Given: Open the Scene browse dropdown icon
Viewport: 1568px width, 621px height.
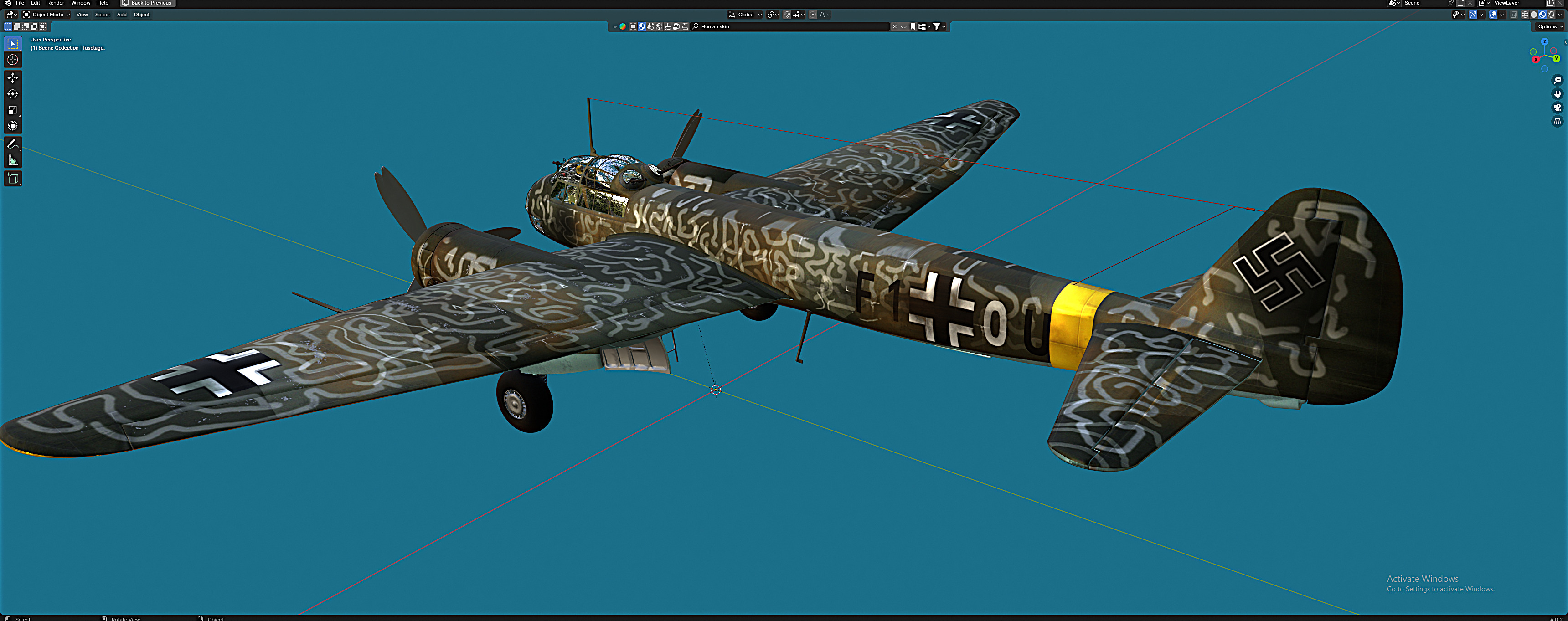Looking at the screenshot, I should (1394, 3).
